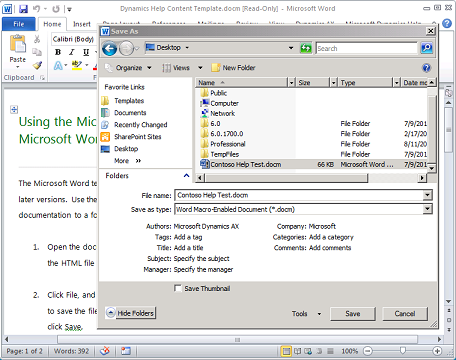Open the Save as type dropdown

pos(427,209)
